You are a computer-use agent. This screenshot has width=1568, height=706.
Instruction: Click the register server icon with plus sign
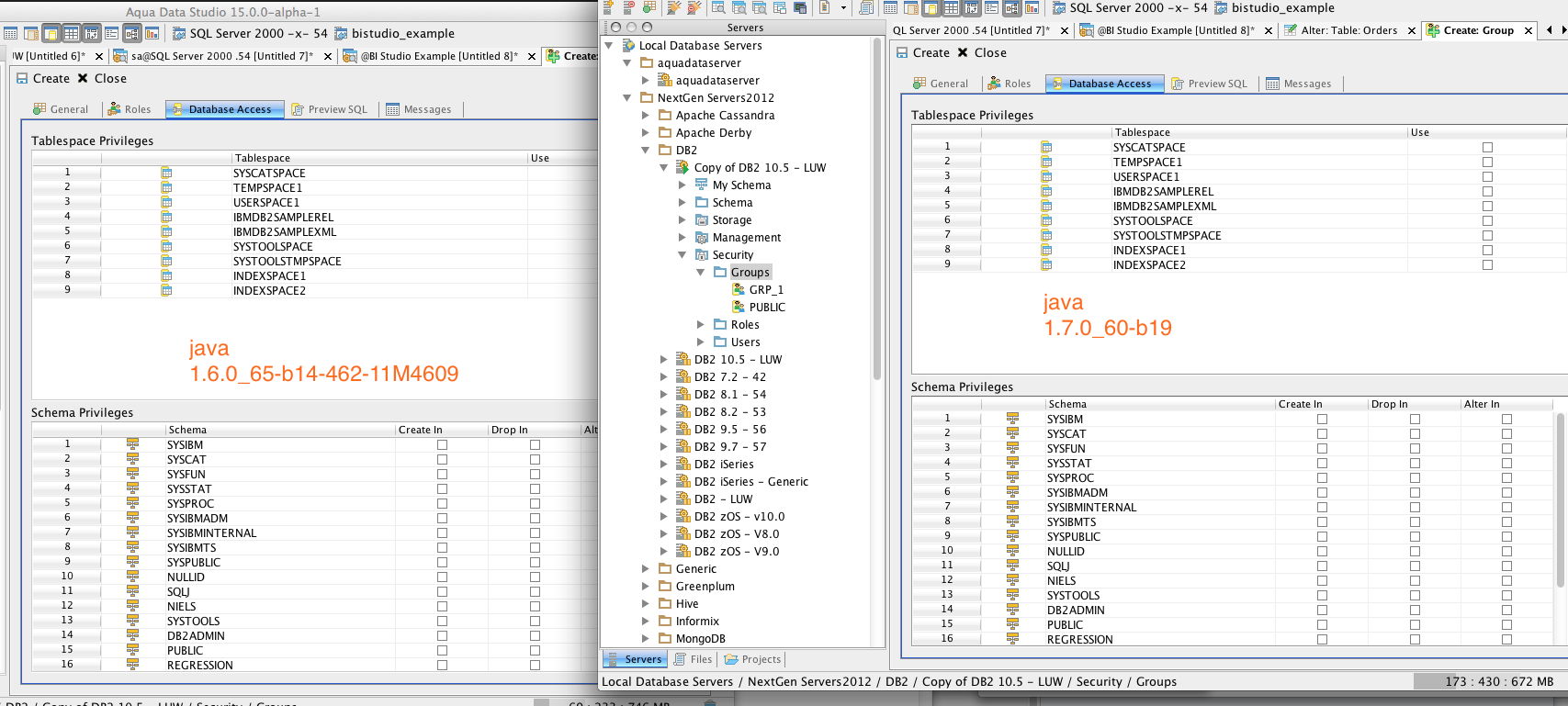click(610, 7)
